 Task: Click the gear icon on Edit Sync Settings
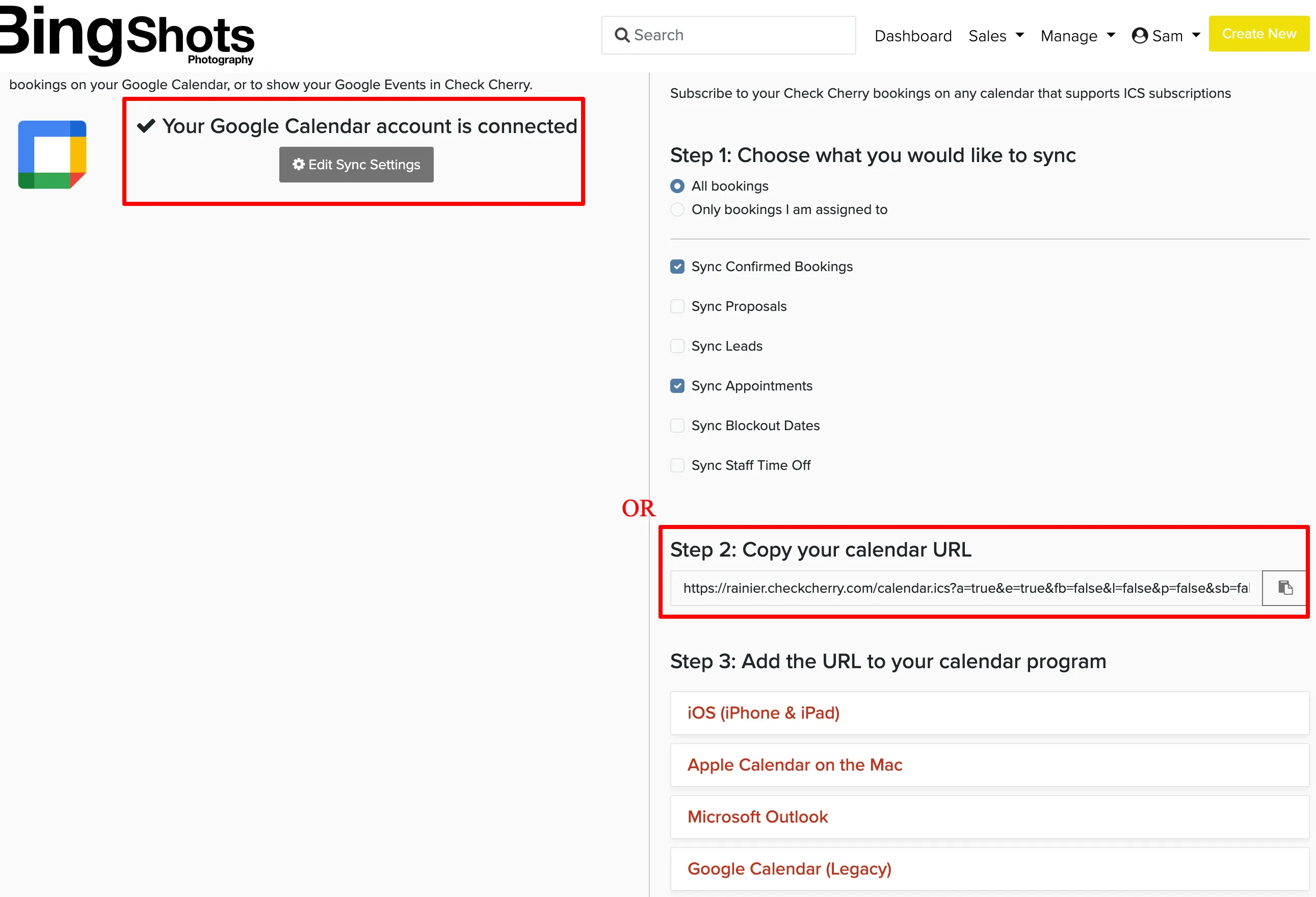[299, 164]
